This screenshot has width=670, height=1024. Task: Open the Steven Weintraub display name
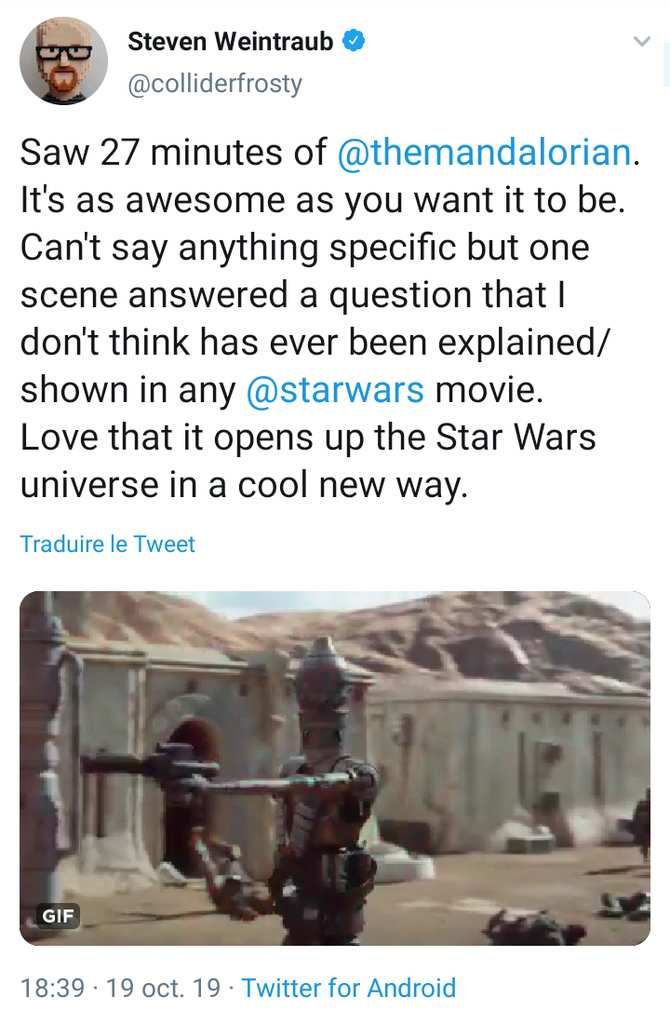(x=231, y=41)
